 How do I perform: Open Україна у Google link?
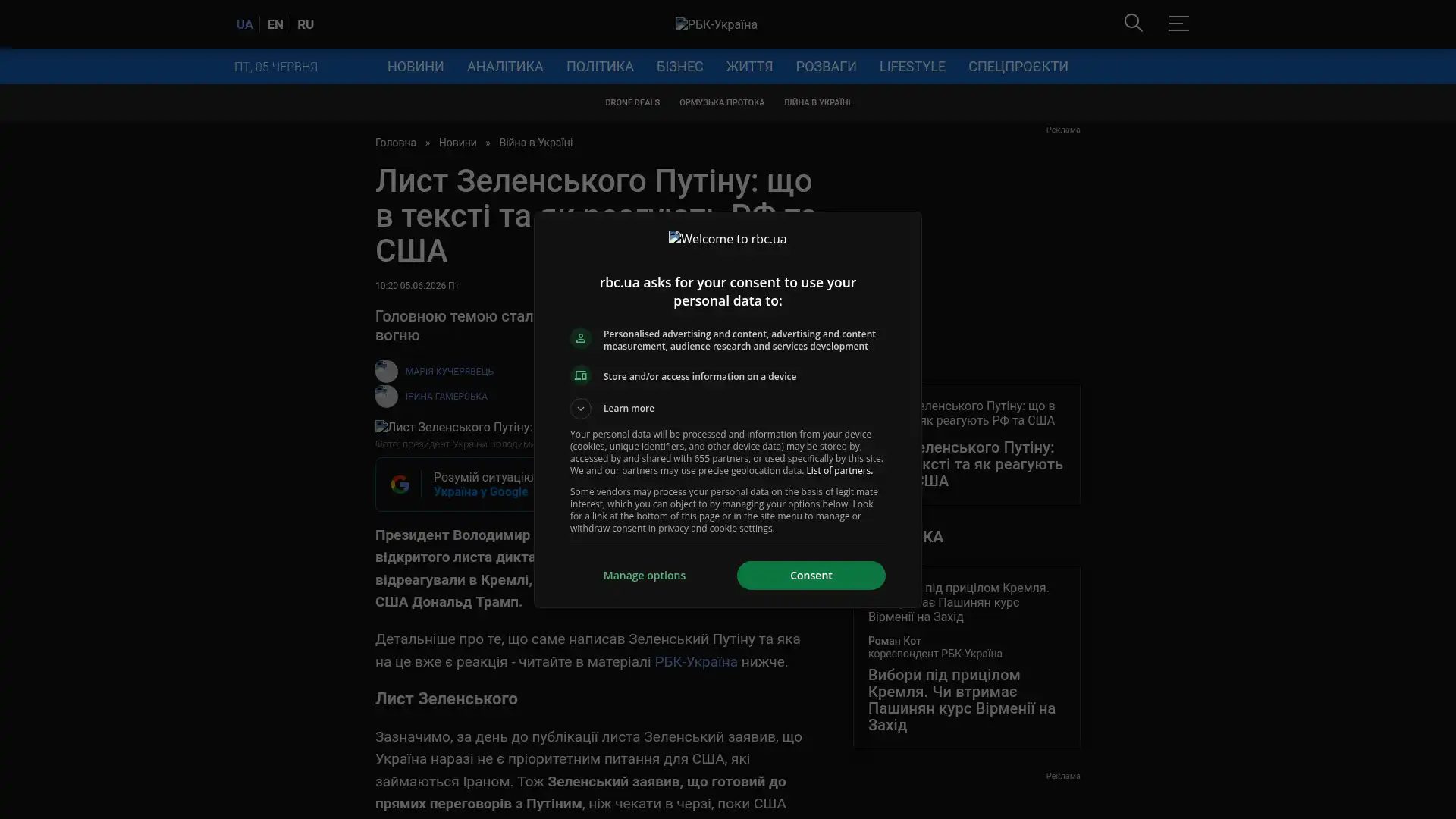[481, 492]
